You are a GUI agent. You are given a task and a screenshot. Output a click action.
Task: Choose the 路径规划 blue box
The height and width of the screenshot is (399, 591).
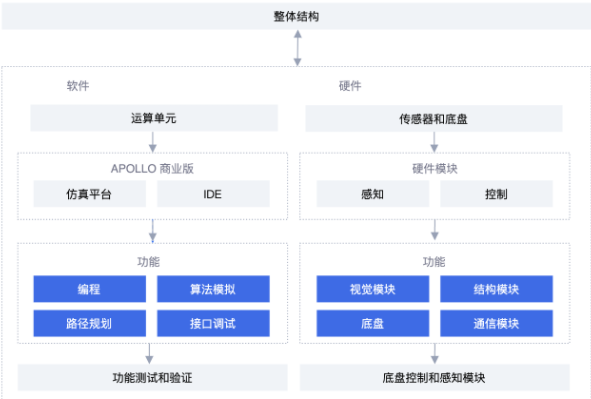tap(90, 323)
